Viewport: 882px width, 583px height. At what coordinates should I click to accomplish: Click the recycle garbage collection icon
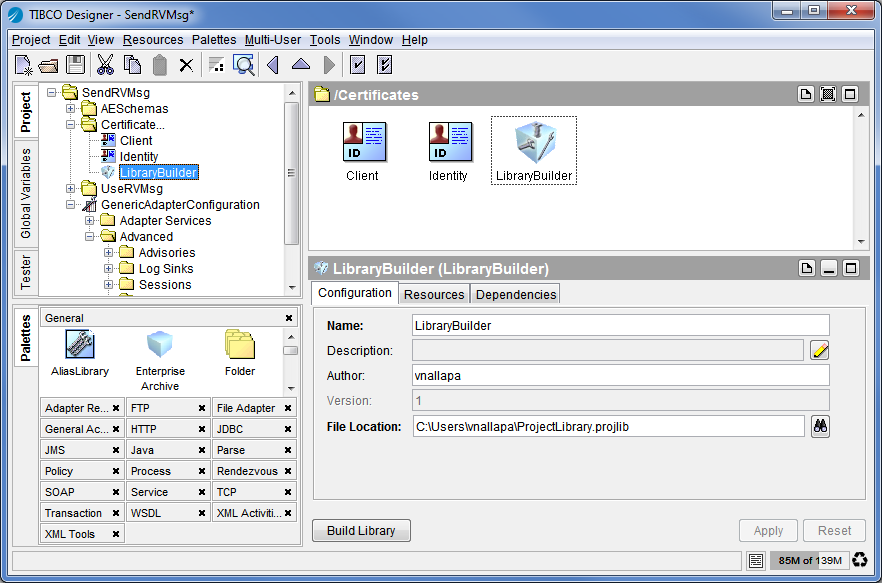859,560
